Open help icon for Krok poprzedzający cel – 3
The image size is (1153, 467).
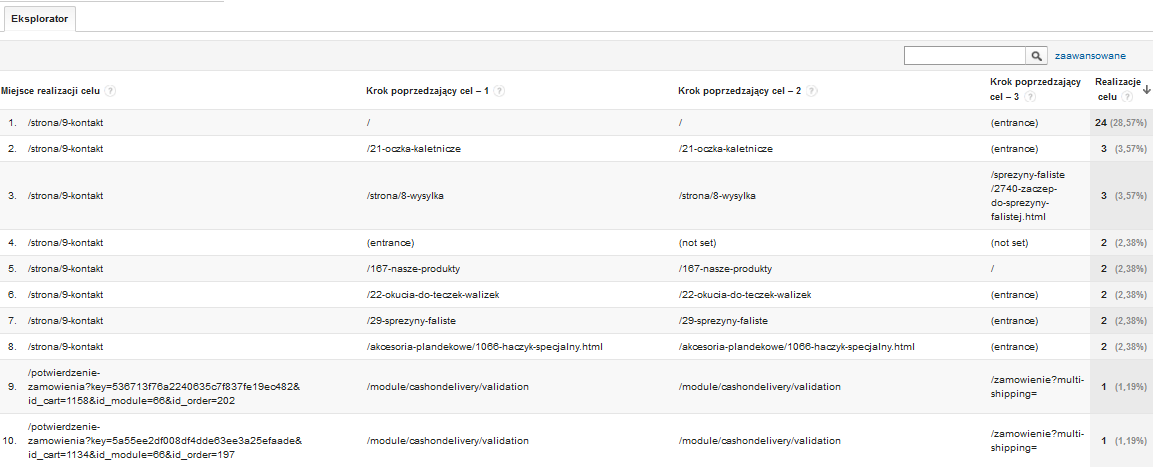pyautogui.click(x=1030, y=97)
